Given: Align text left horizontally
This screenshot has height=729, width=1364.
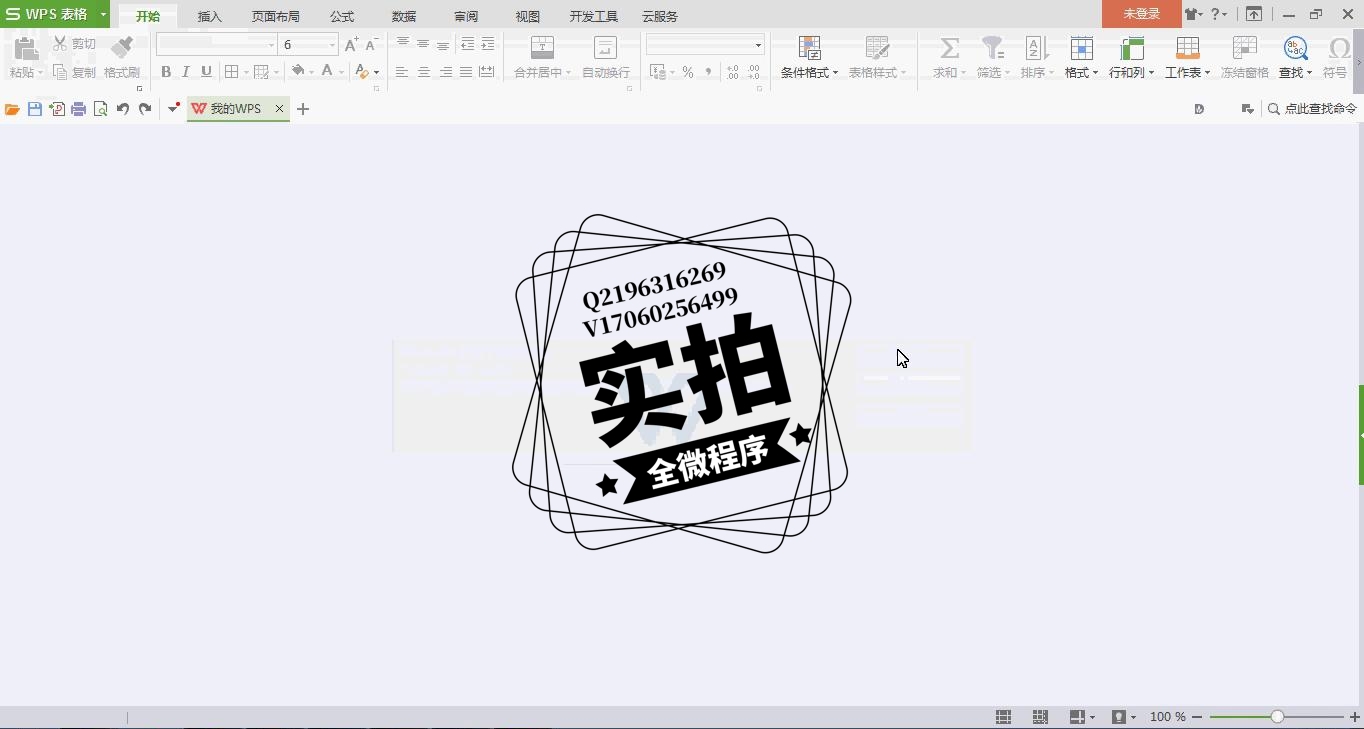Looking at the screenshot, I should (402, 72).
